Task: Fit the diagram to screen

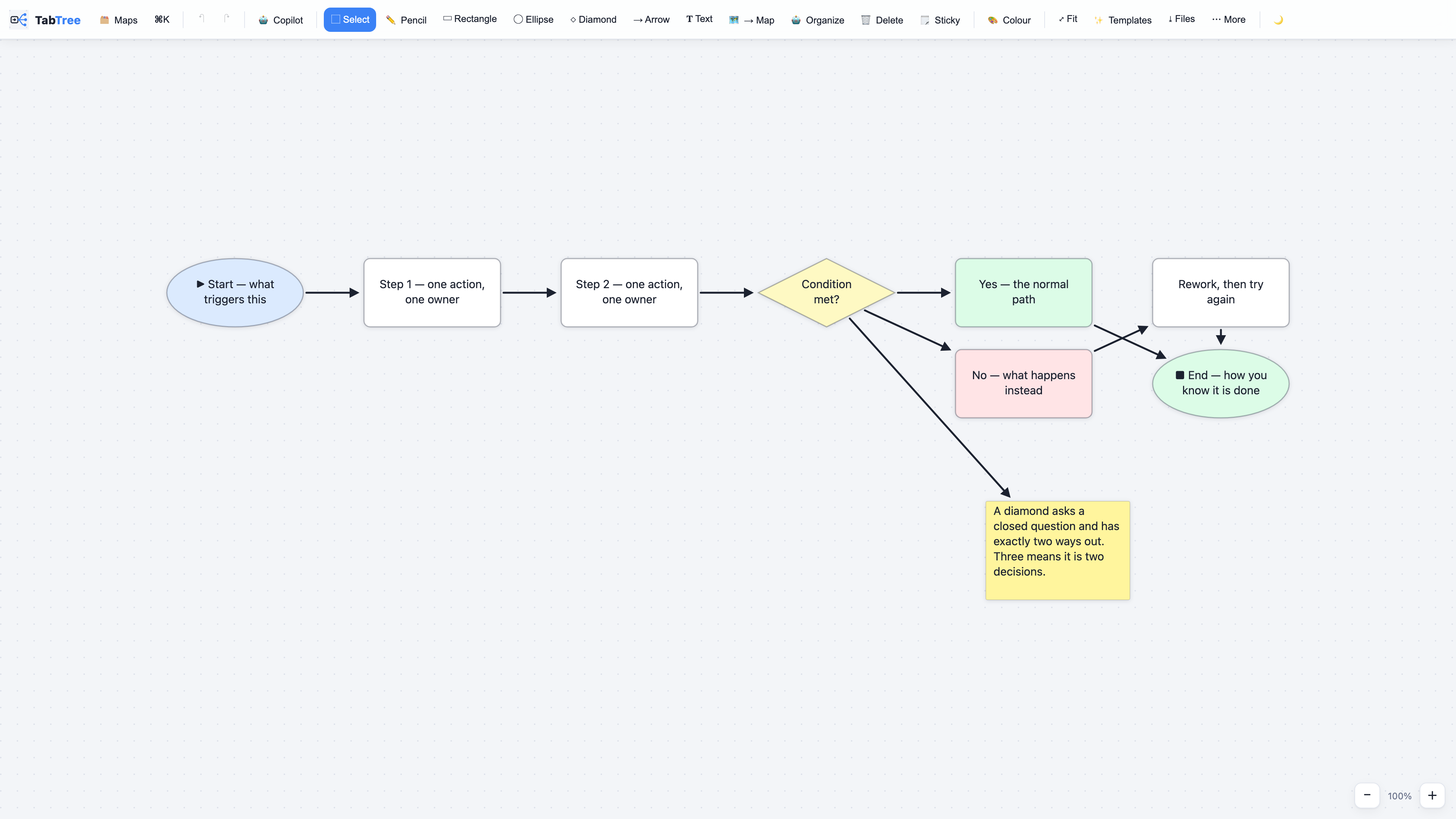Action: click(1067, 20)
